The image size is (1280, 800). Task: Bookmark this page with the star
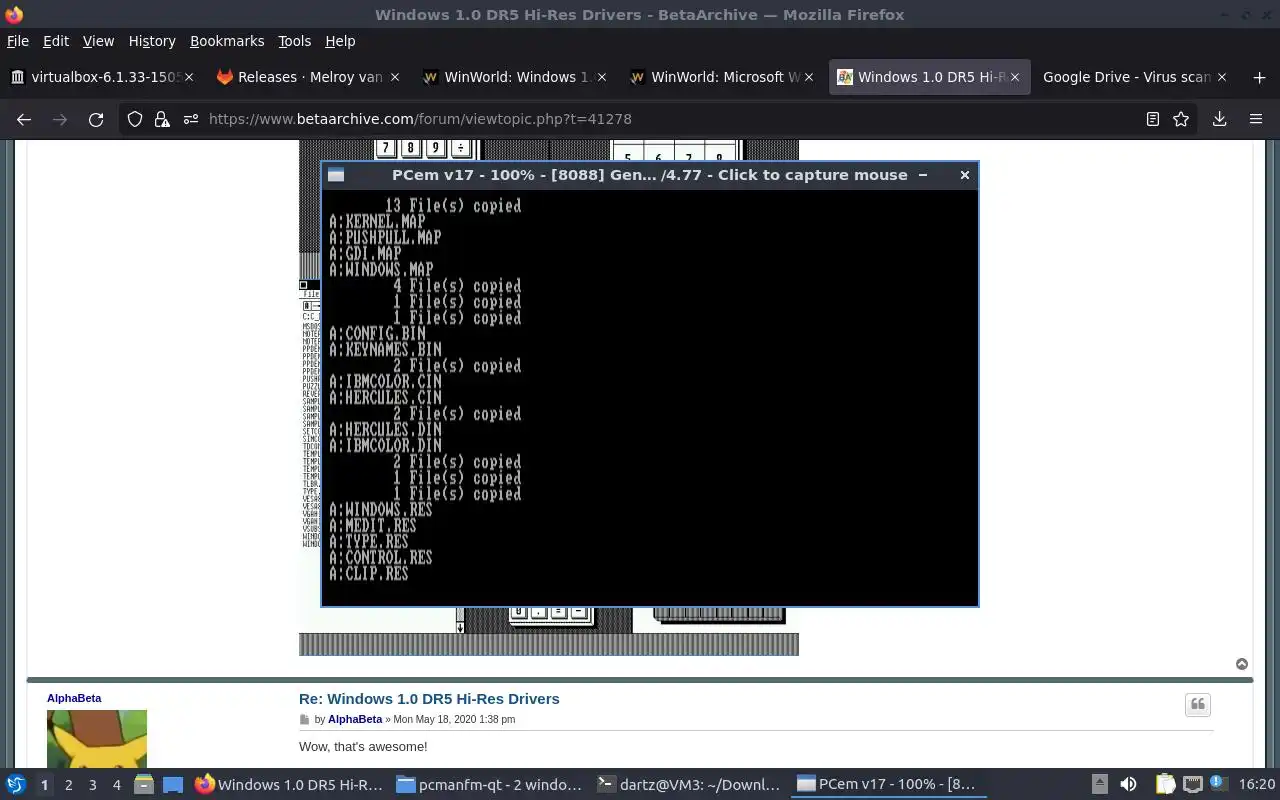click(1181, 119)
